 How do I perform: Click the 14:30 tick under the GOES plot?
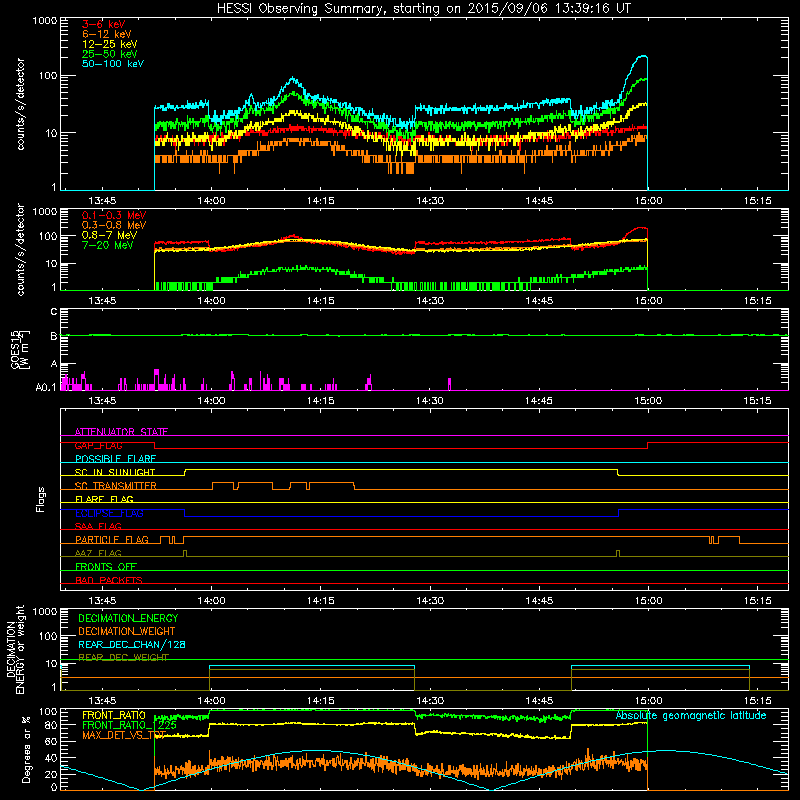point(430,401)
